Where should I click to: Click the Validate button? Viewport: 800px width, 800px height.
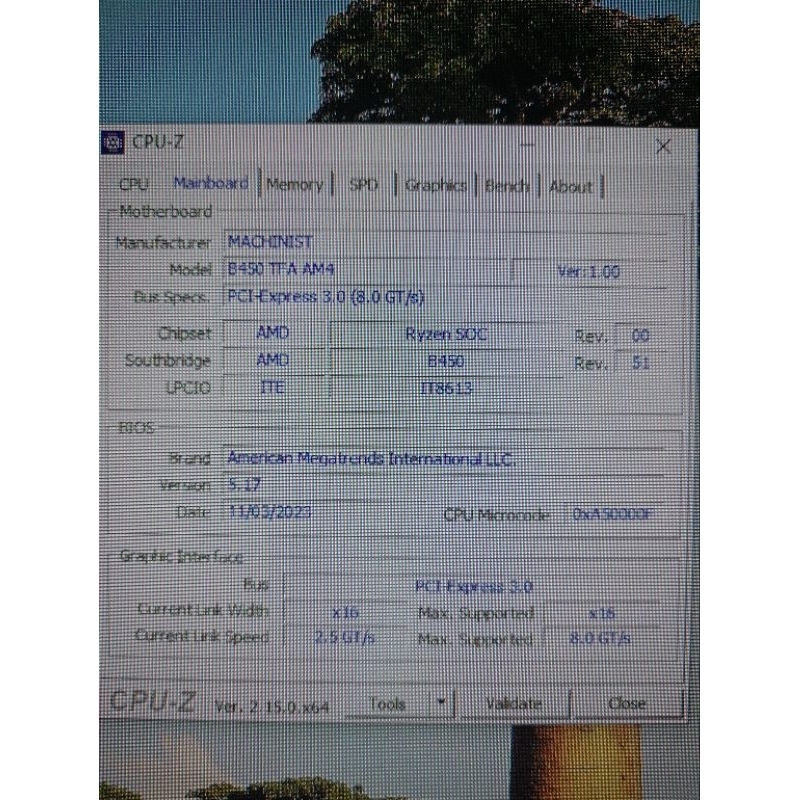pos(514,704)
